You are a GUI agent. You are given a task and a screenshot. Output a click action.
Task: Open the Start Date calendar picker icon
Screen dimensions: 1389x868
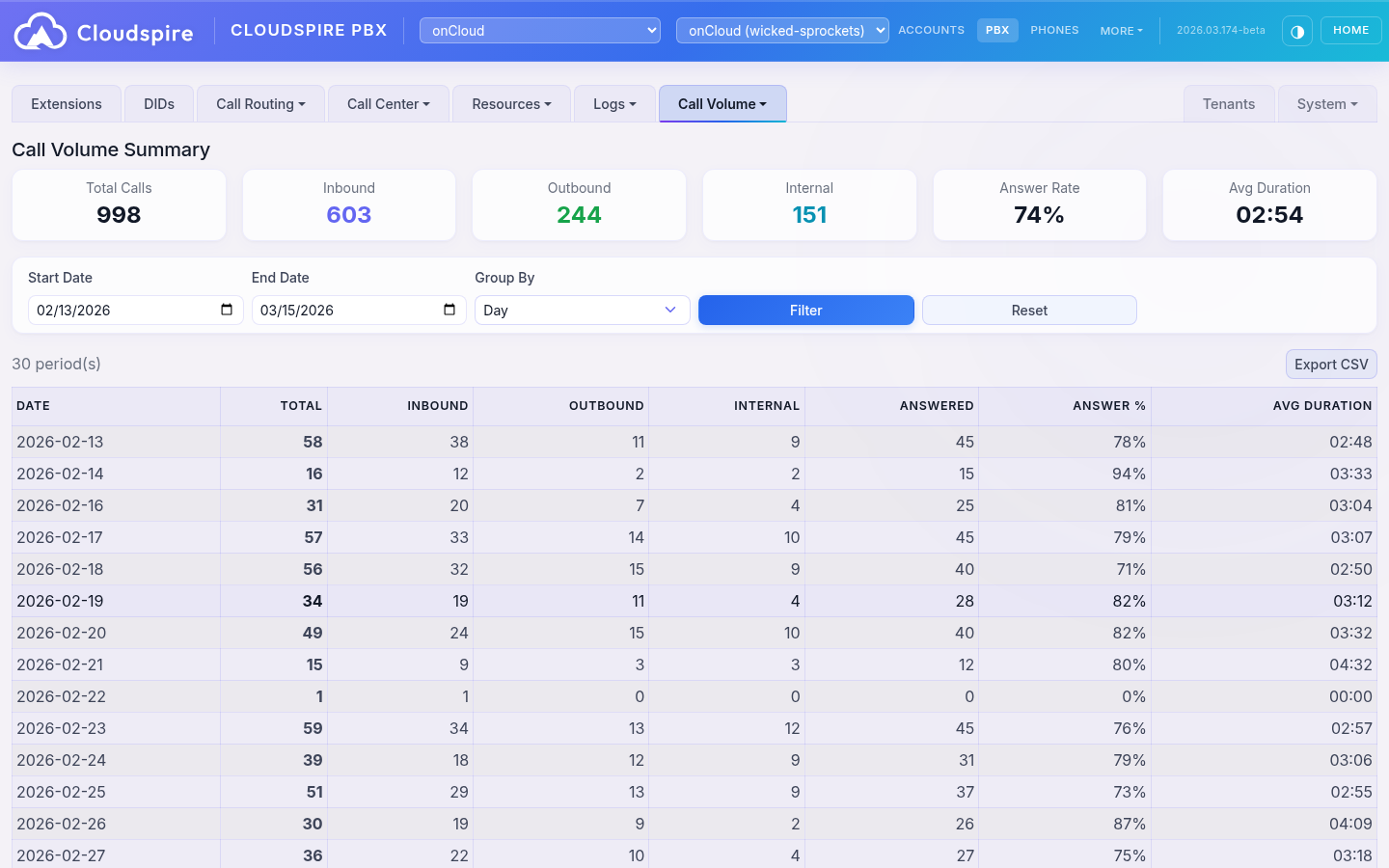(228, 310)
